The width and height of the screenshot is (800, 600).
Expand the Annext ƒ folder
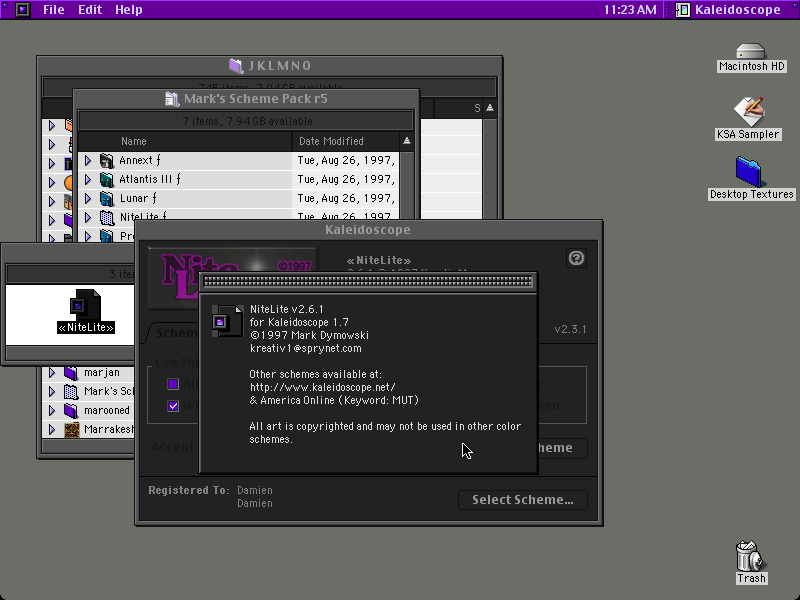[x=88, y=161]
